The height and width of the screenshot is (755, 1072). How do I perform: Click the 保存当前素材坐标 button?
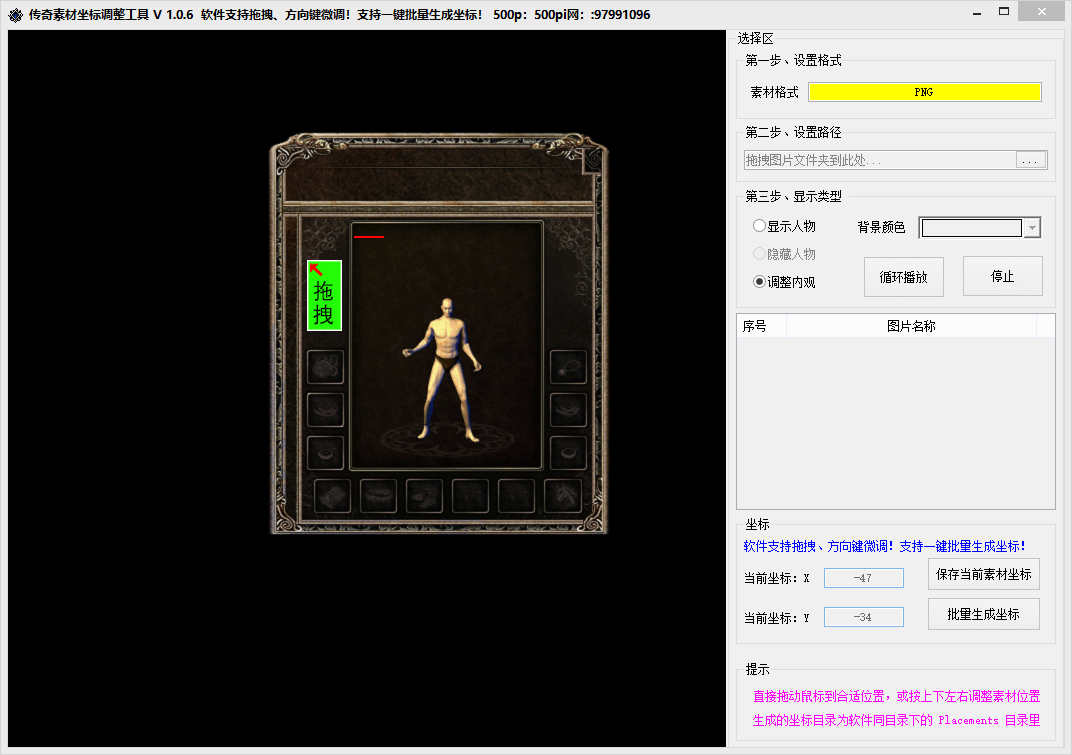click(x=983, y=574)
